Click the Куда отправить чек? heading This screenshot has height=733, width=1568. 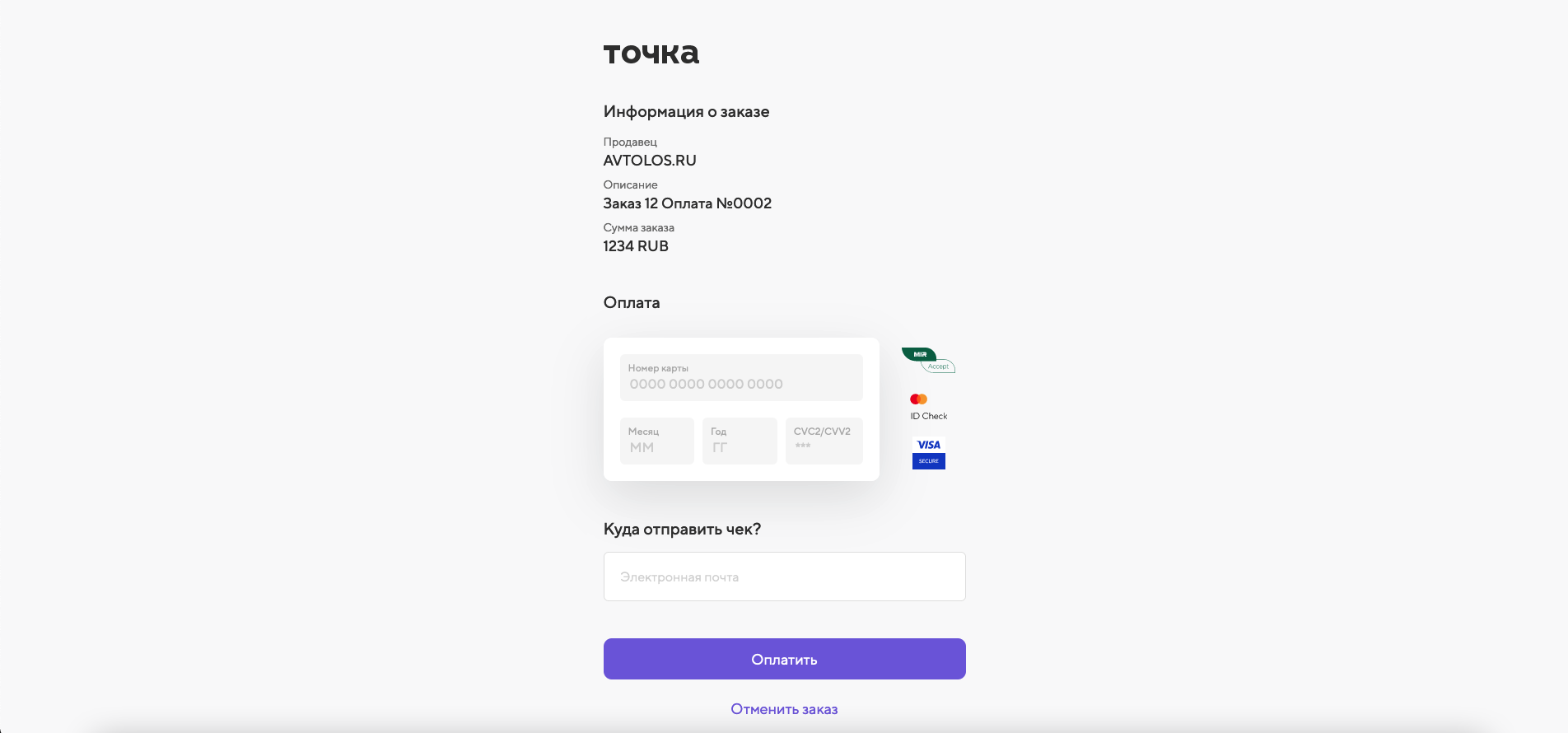coord(682,530)
